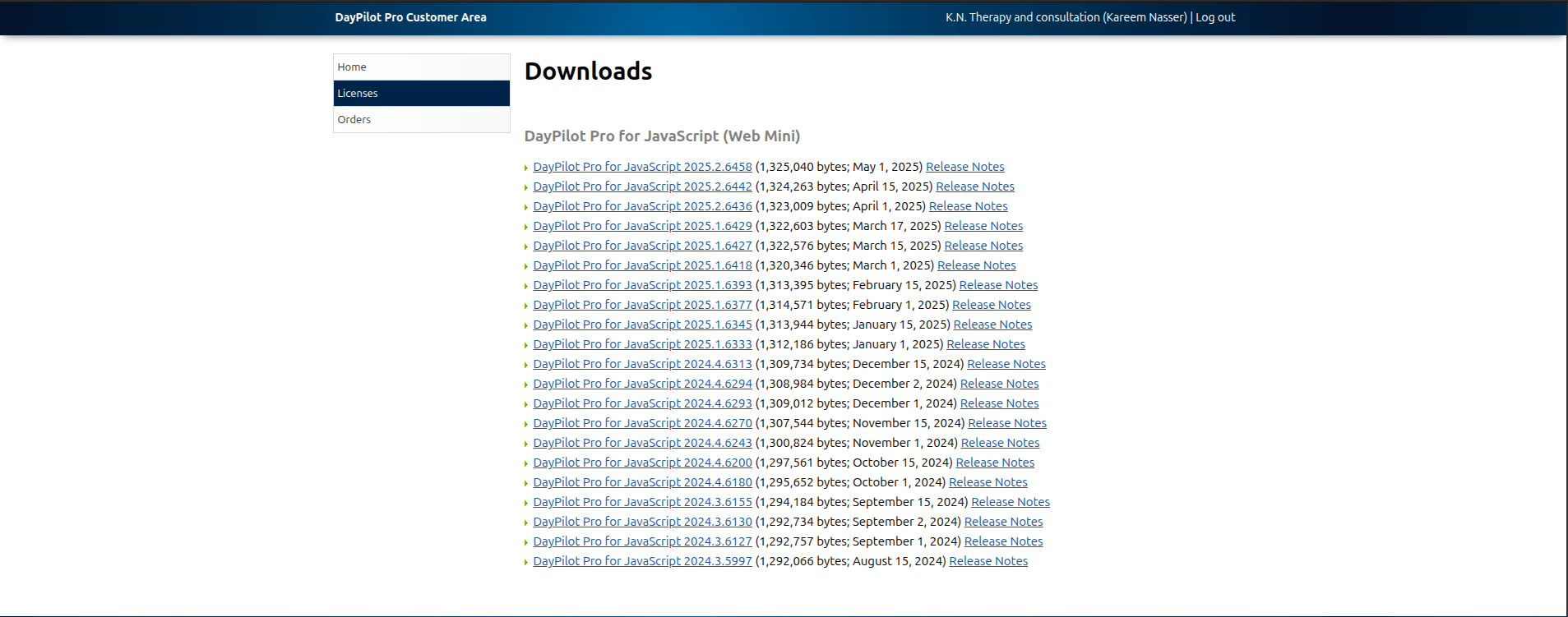Image resolution: width=1568 pixels, height=617 pixels.
Task: Download DayPilot Pro for JavaScript 2025.1.6429
Action: 642,226
